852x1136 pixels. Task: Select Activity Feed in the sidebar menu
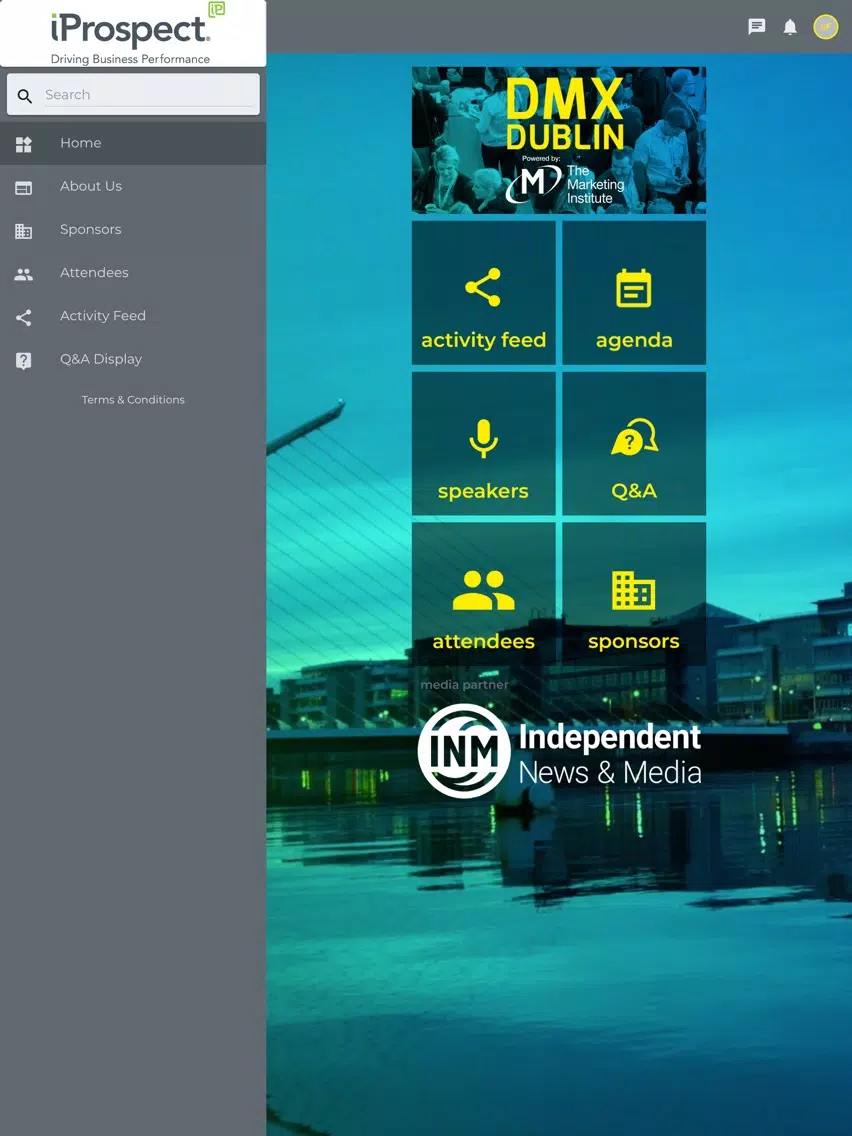[x=133, y=316]
